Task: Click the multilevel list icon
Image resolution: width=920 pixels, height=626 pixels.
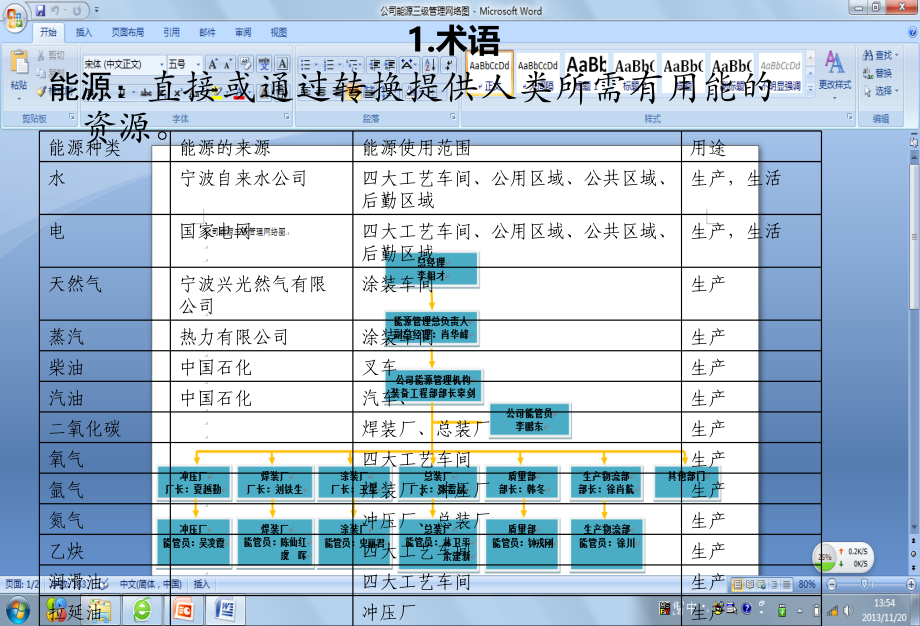Action: (351, 65)
